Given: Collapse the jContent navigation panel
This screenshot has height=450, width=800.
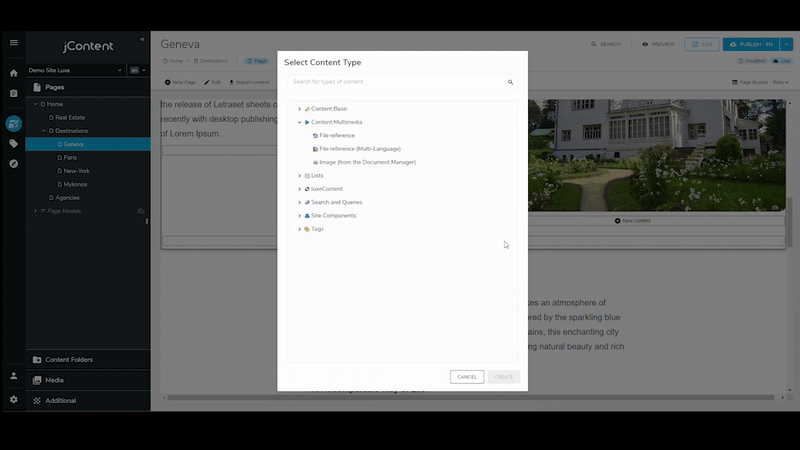Looking at the screenshot, I should [x=142, y=39].
